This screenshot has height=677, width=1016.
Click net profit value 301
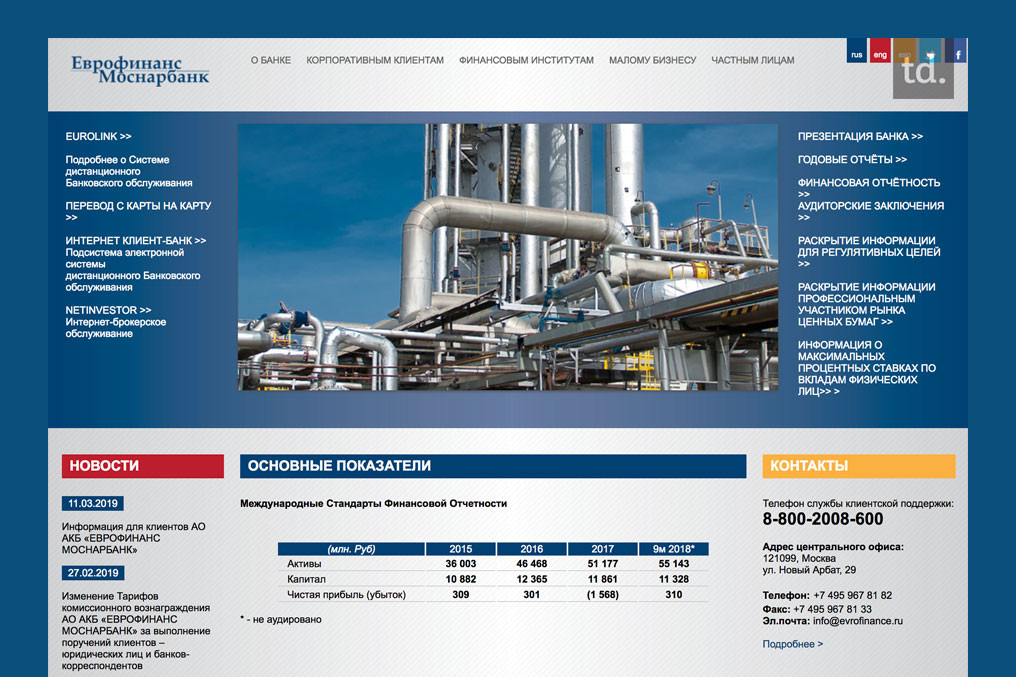point(531,595)
